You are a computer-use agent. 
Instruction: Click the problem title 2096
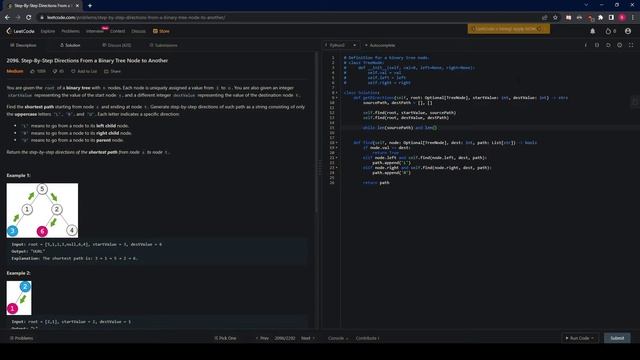(87, 60)
